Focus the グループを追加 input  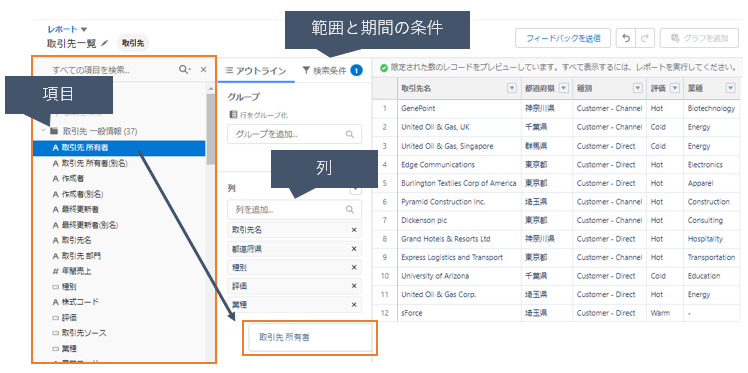294,135
